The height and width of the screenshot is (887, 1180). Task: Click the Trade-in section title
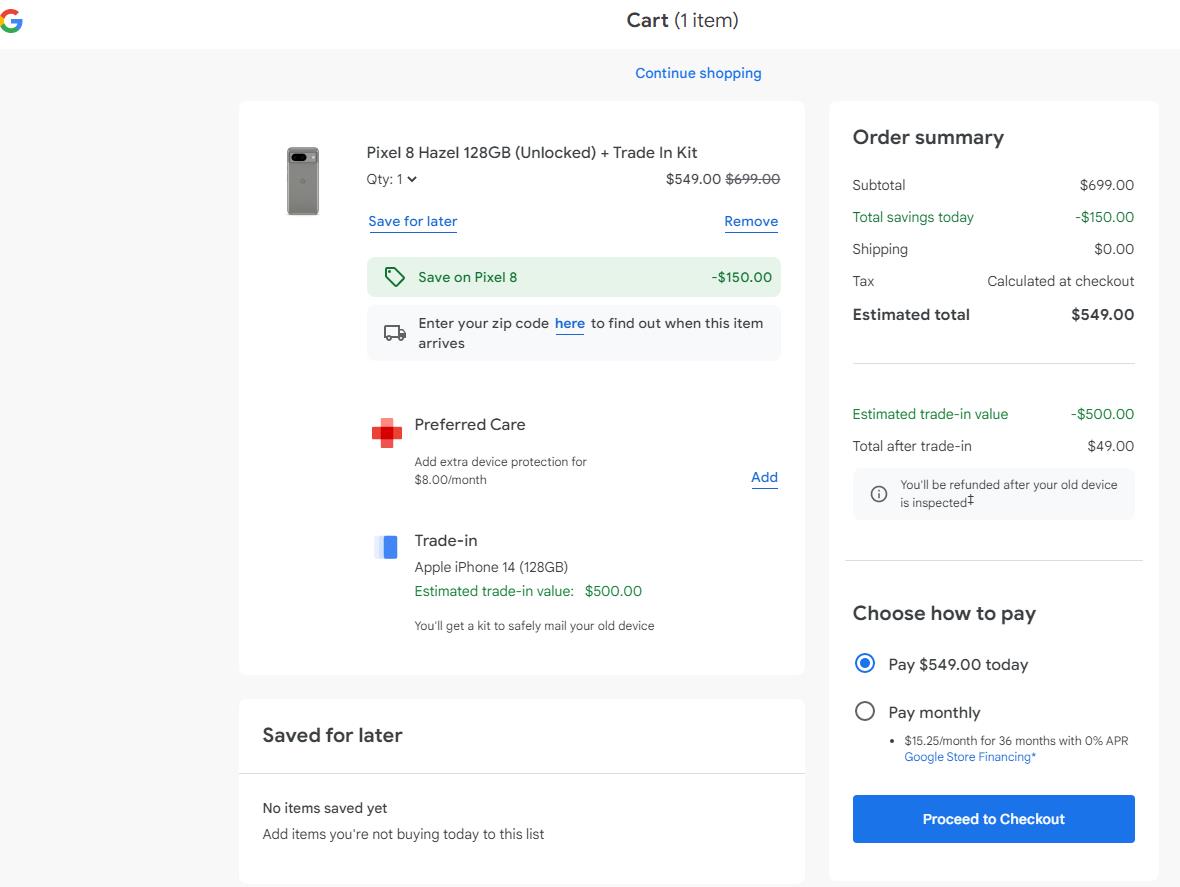446,541
